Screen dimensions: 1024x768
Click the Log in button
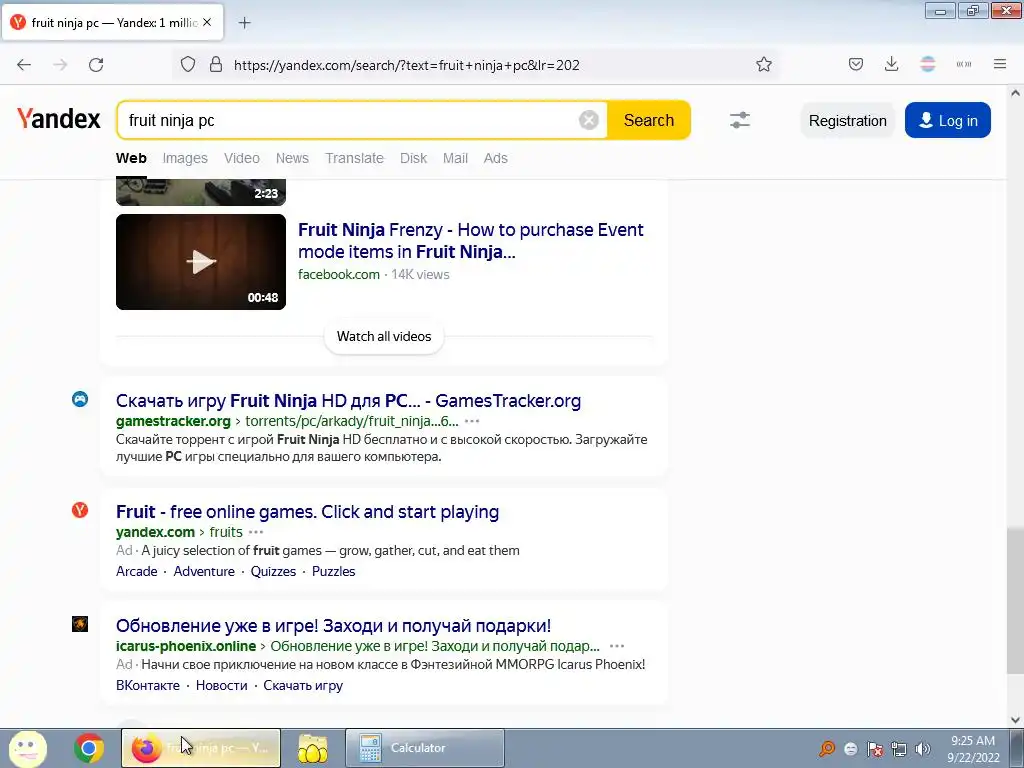point(948,121)
